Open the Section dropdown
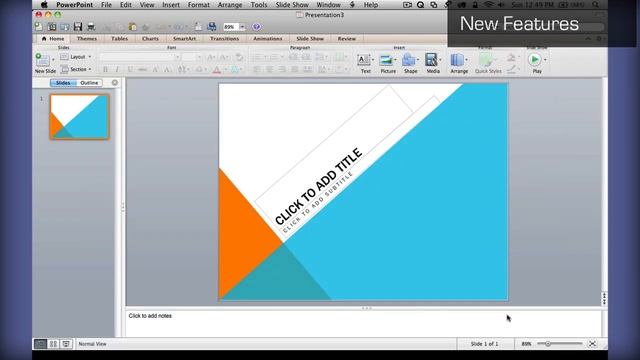 pos(76,69)
